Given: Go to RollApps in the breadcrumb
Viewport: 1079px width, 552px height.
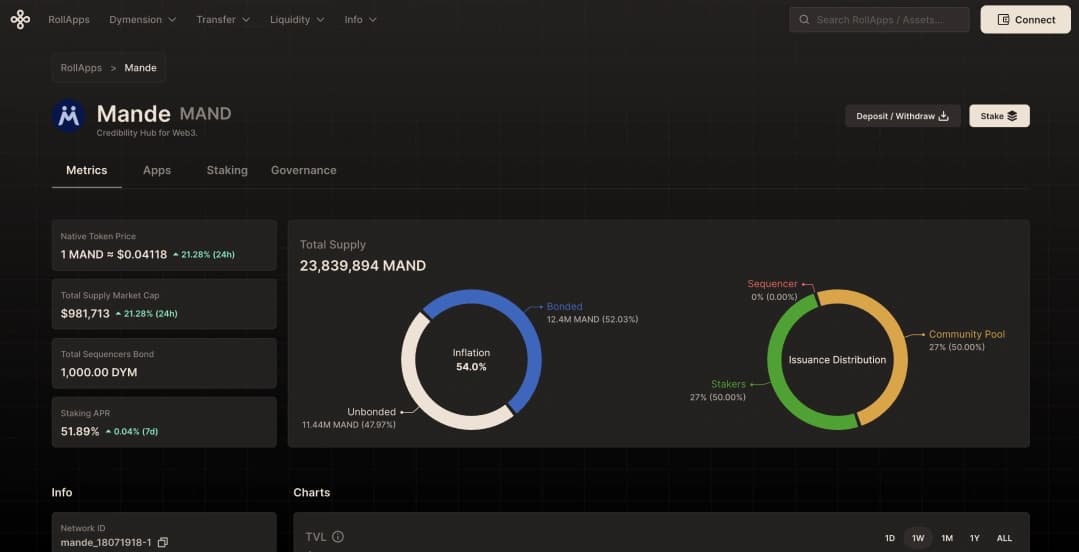Looking at the screenshot, I should 81,68.
